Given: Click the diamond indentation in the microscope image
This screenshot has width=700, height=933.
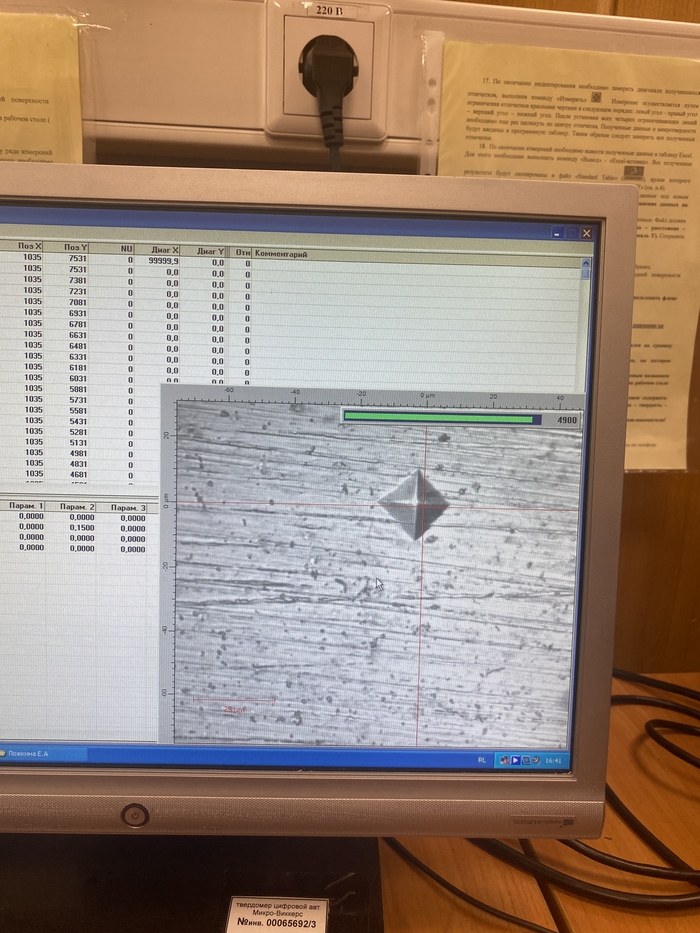Looking at the screenshot, I should click(414, 505).
